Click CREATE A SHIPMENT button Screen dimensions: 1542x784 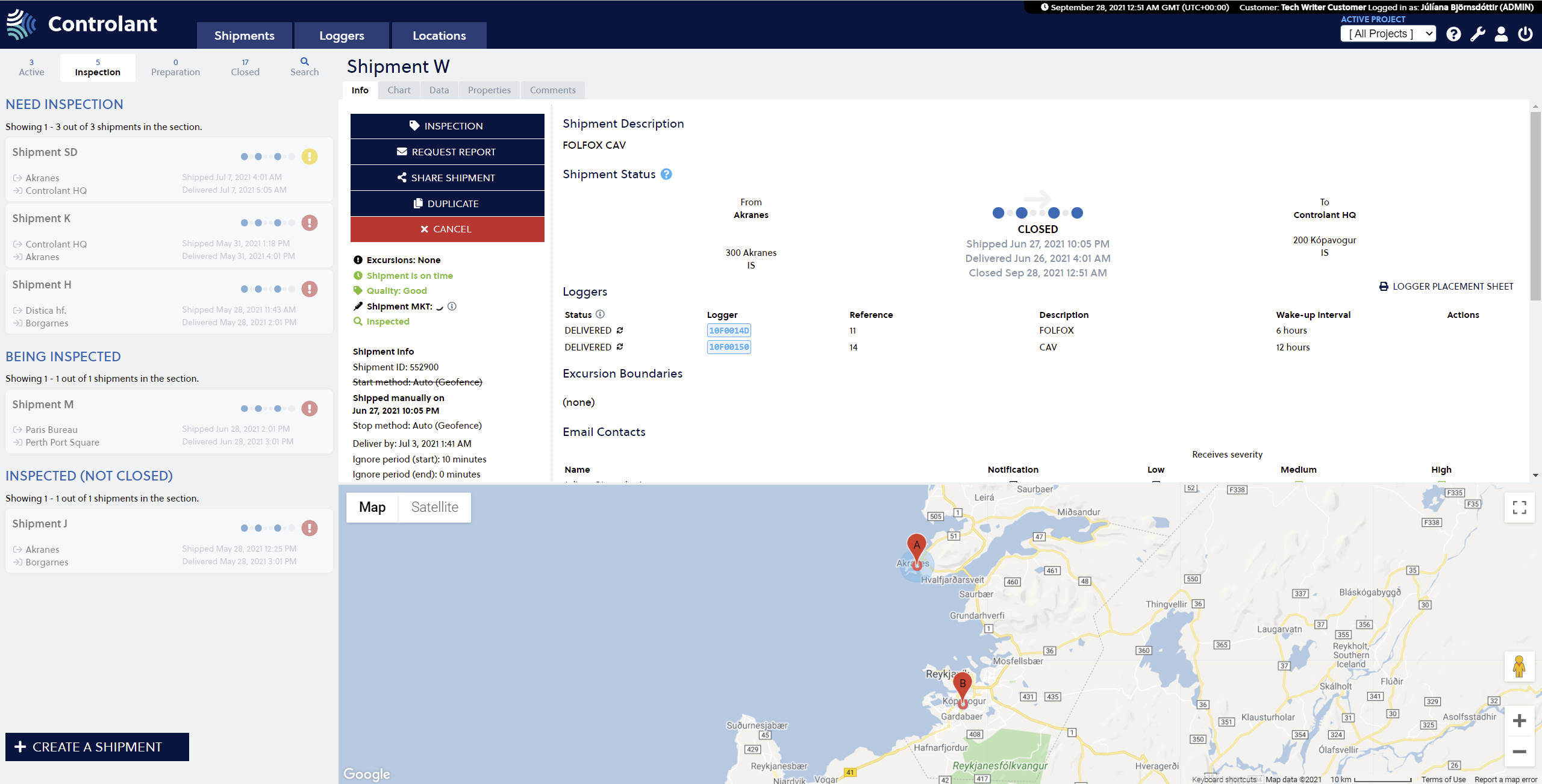(x=97, y=747)
